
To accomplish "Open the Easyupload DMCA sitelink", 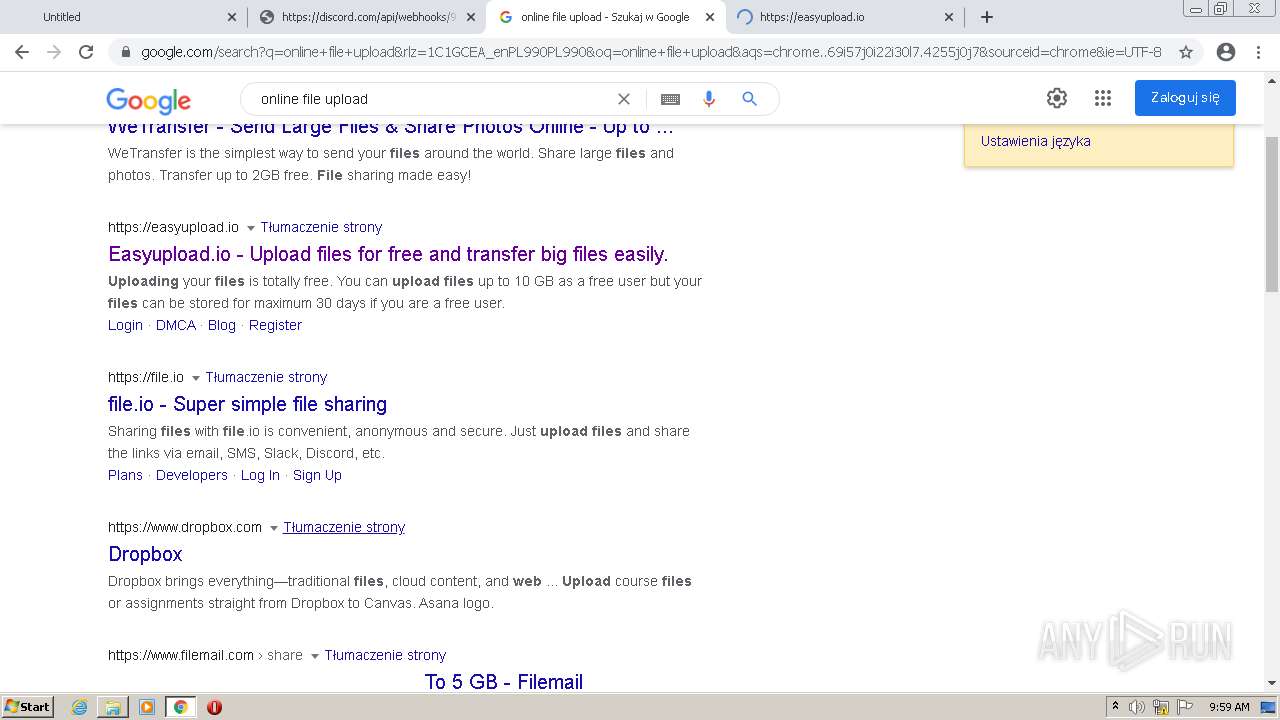I will pos(176,325).
